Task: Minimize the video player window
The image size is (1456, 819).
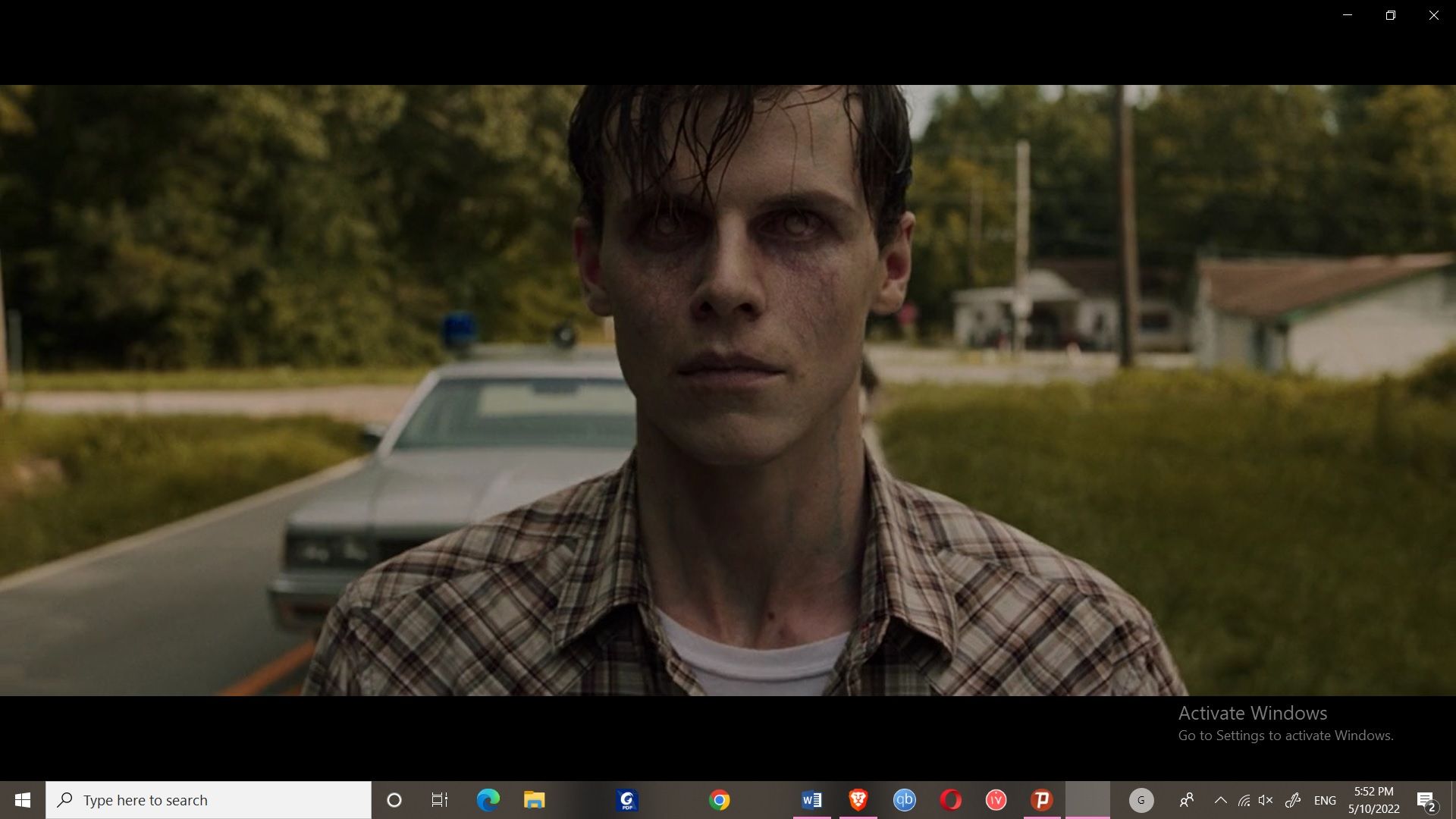Action: click(x=1348, y=15)
